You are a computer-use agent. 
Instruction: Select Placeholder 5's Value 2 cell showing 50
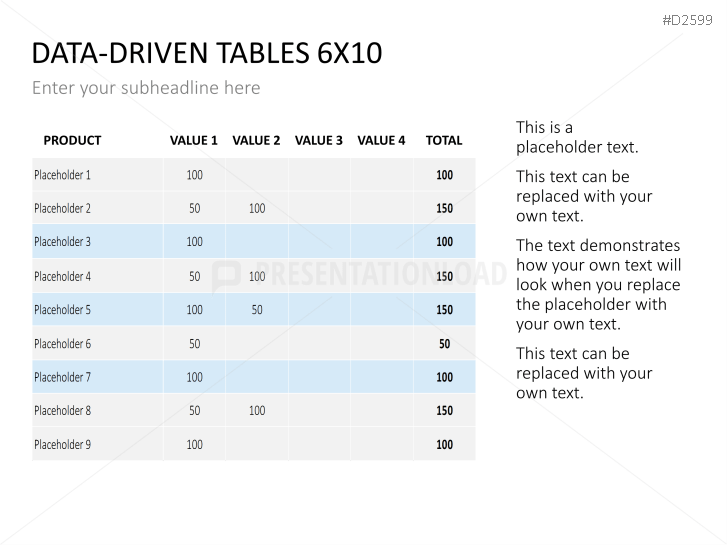(257, 309)
